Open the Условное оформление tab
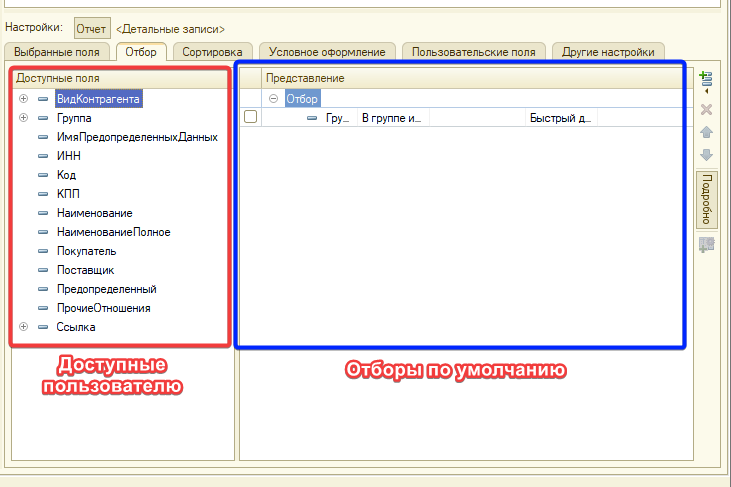This screenshot has height=487, width=731. (x=327, y=51)
